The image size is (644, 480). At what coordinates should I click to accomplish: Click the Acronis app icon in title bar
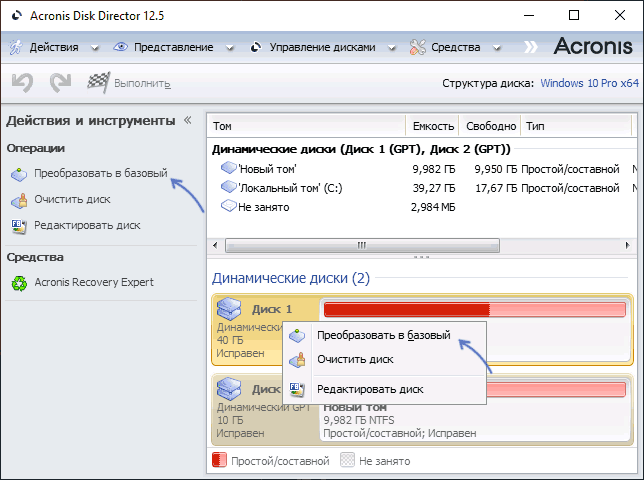pos(16,16)
